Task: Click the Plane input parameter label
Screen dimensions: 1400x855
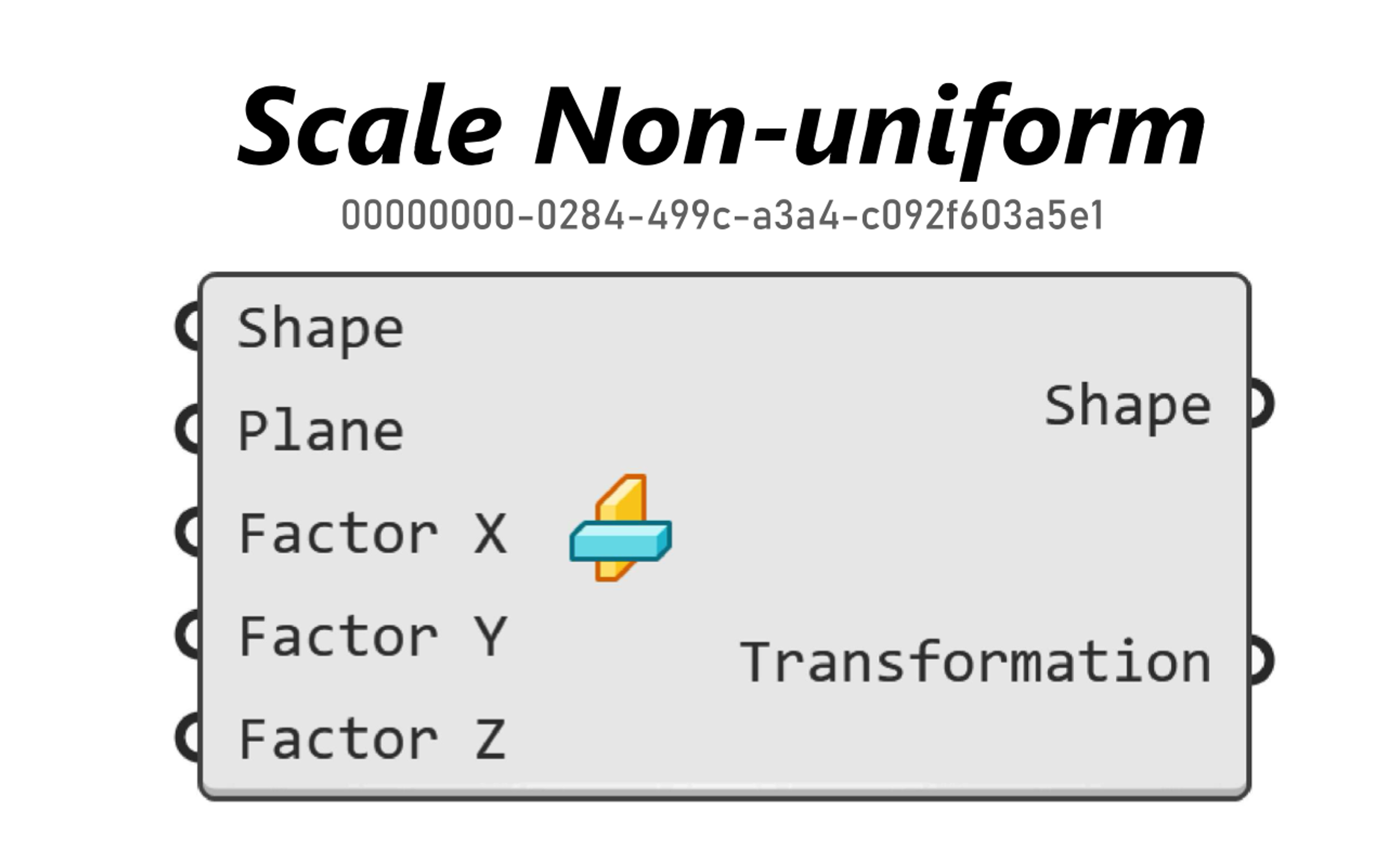Action: click(x=320, y=431)
